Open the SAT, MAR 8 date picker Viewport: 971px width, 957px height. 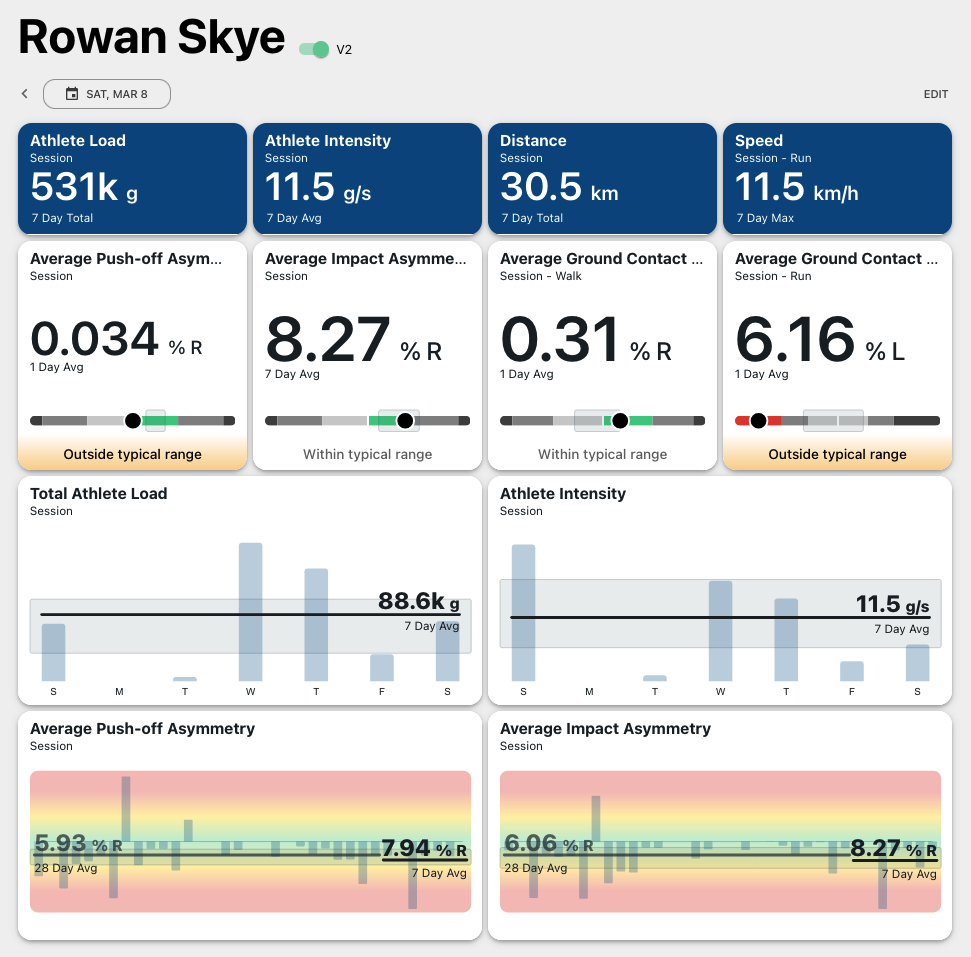[x=107, y=94]
